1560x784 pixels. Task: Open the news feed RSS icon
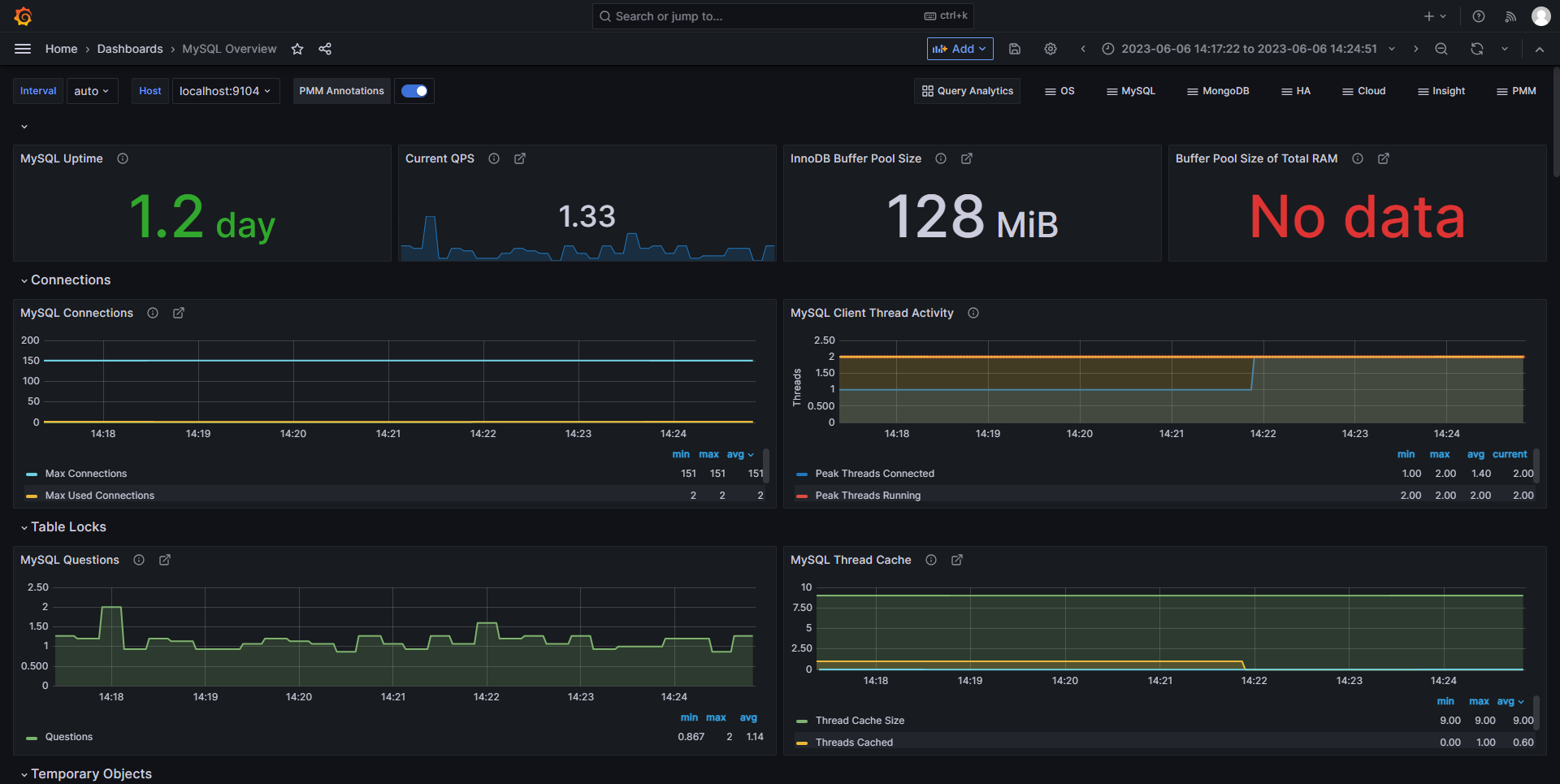pos(1510,16)
